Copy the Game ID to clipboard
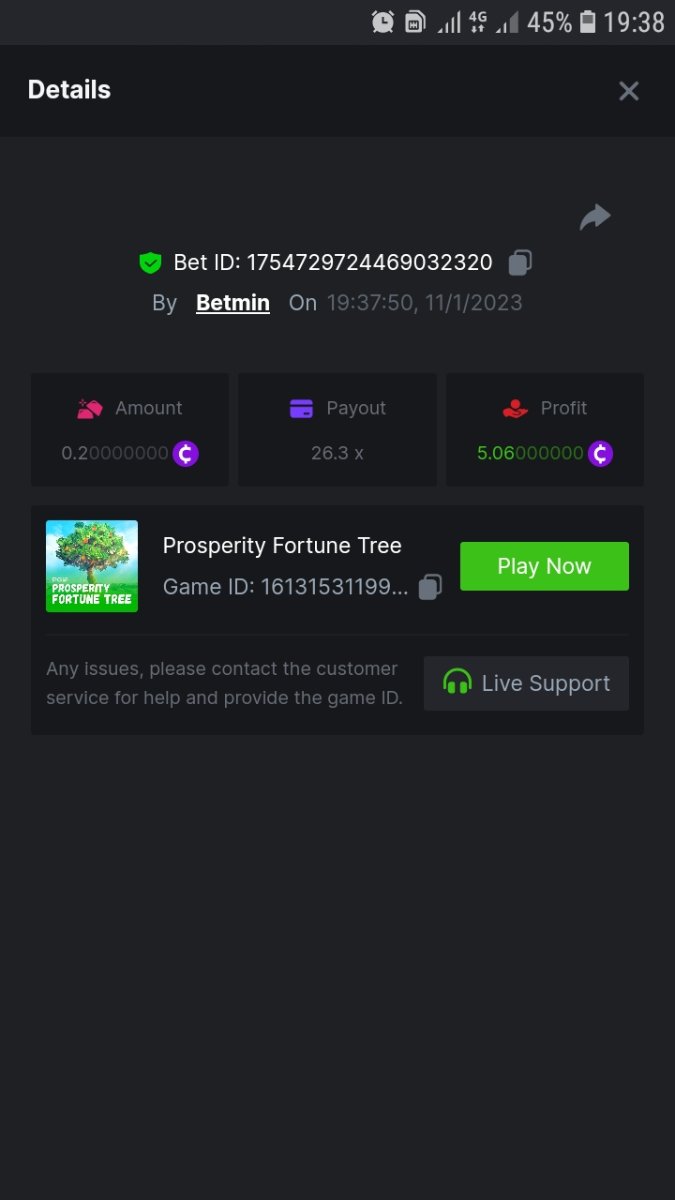 [x=430, y=587]
